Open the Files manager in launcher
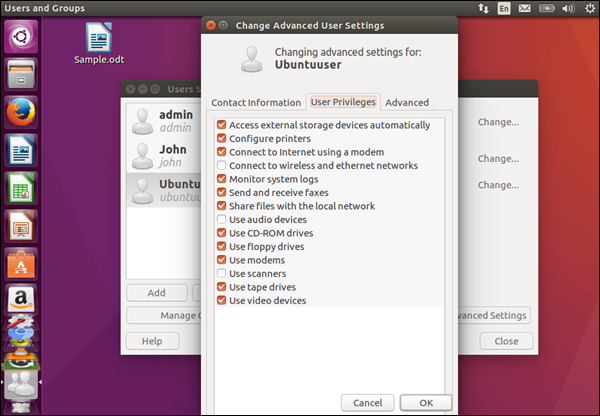The width and height of the screenshot is (600, 416). pyautogui.click(x=21, y=74)
